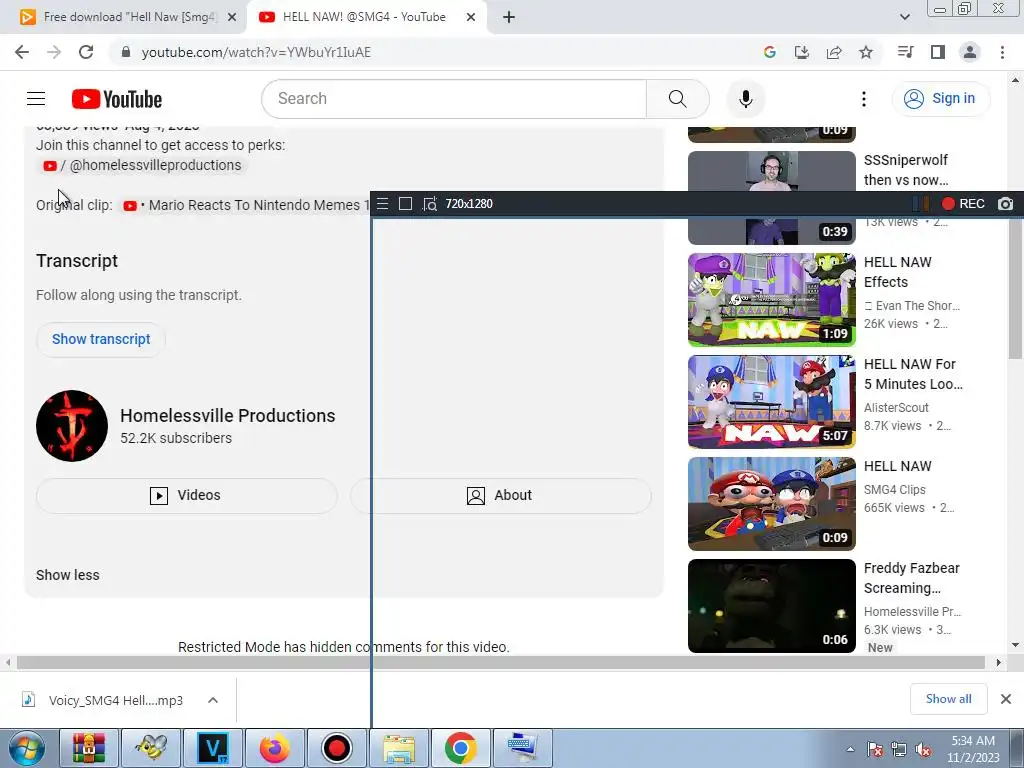Click Homelessville Productions channel avatar
This screenshot has width=1024, height=768.
[72, 426]
